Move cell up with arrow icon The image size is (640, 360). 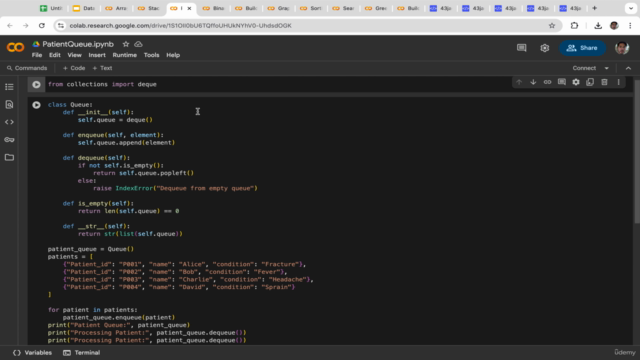[x=519, y=82]
